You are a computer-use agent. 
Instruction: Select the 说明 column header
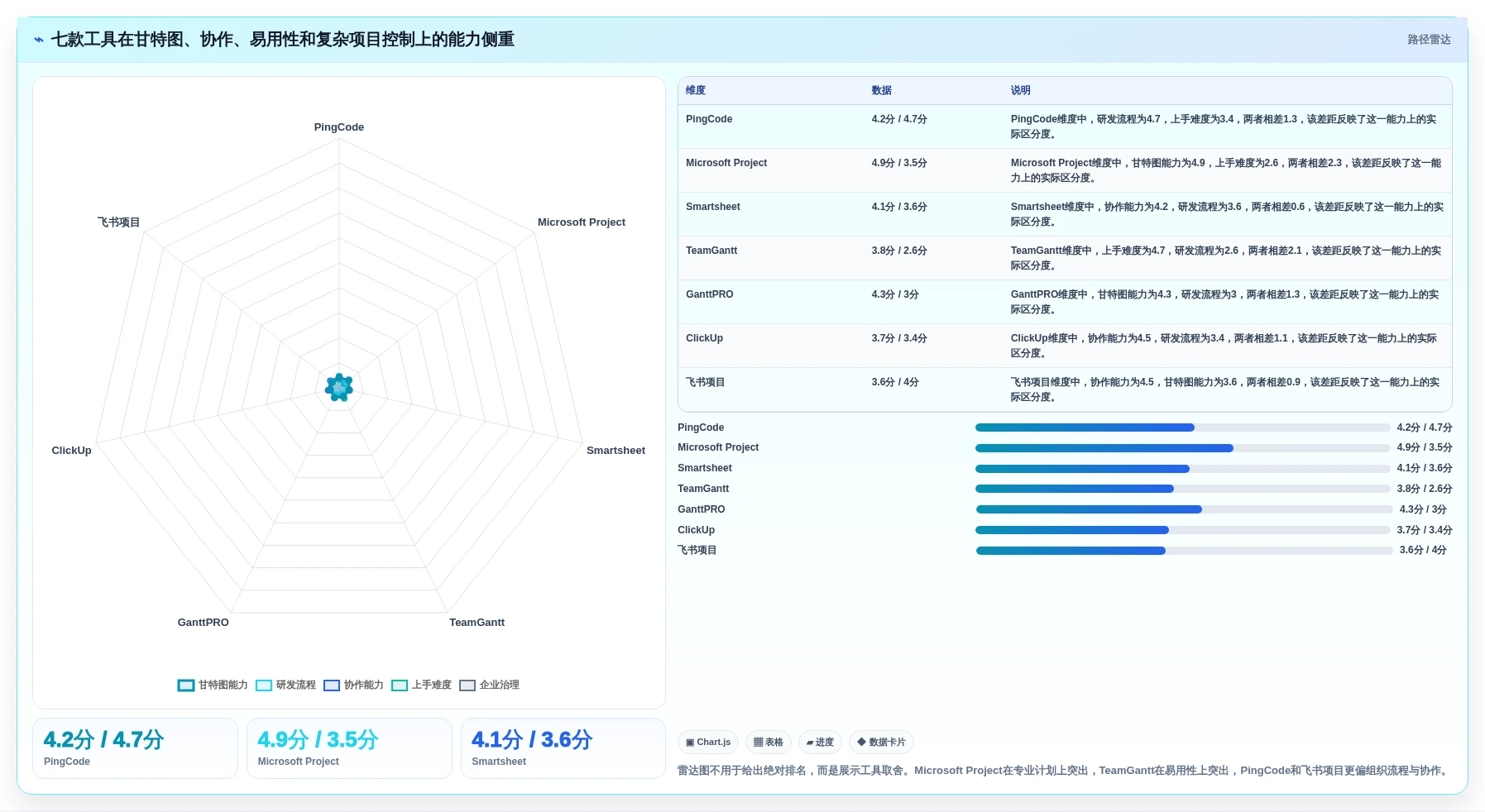point(1020,90)
